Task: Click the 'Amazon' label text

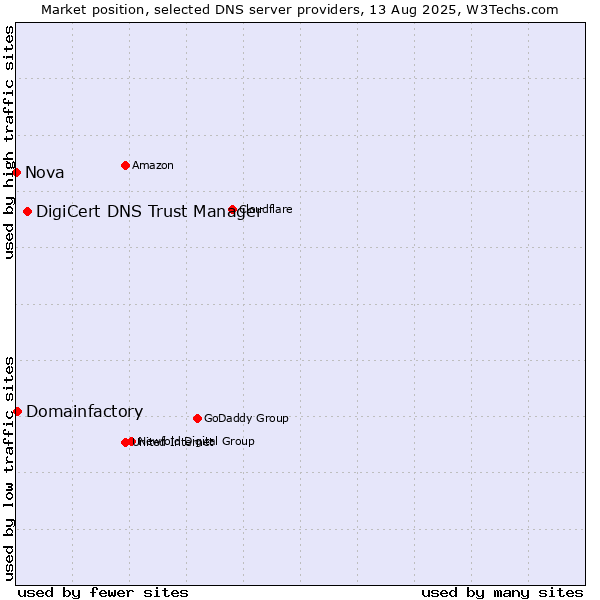Action: pyautogui.click(x=153, y=165)
